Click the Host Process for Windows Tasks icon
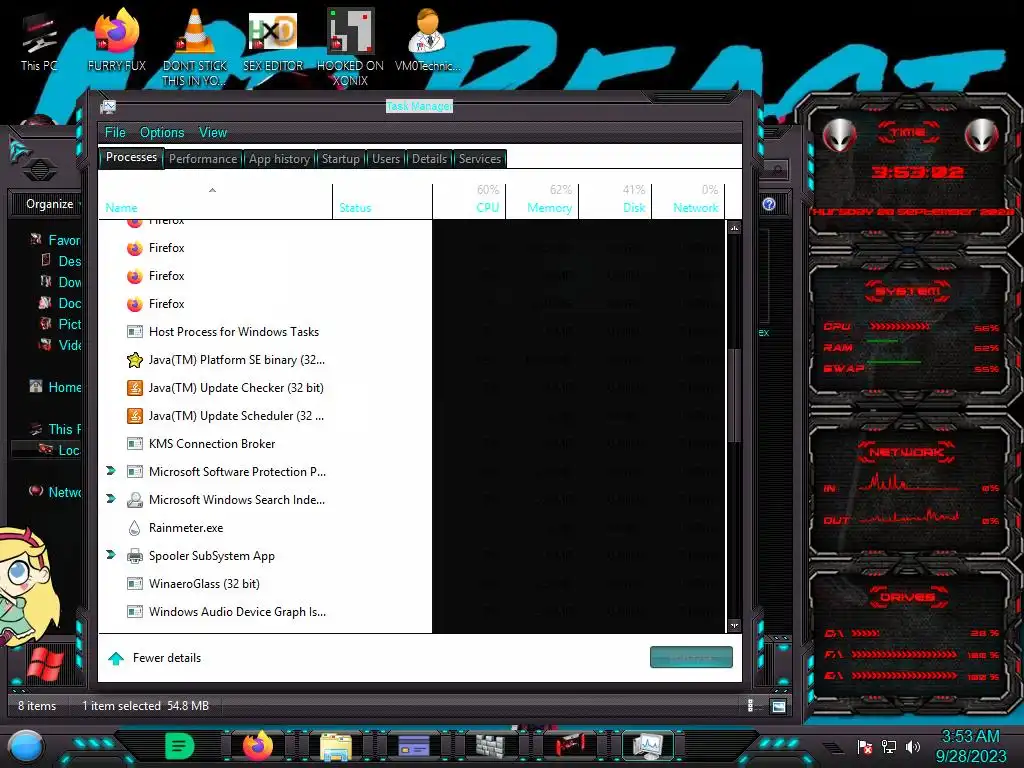The height and width of the screenshot is (768, 1024). [135, 332]
